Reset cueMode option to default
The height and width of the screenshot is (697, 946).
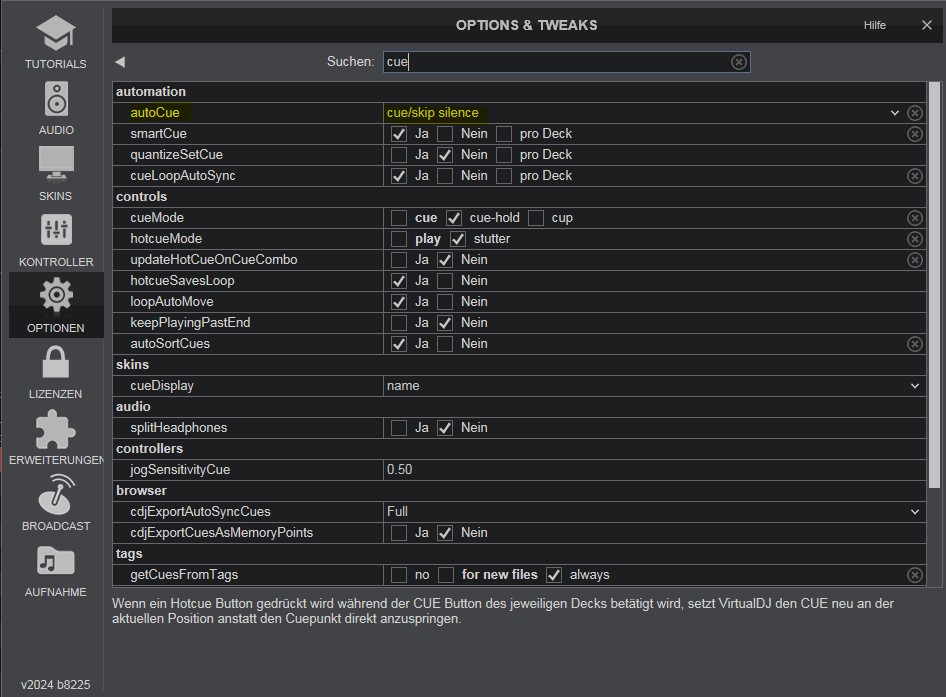[915, 218]
